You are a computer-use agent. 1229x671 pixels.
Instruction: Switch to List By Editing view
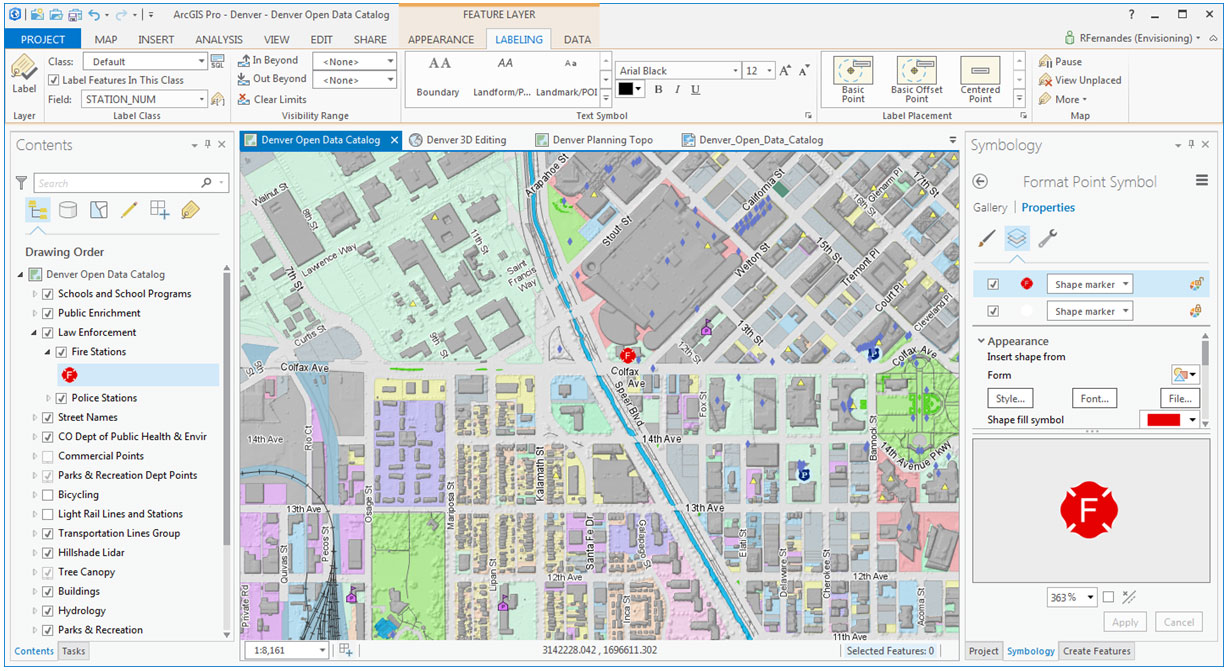tap(129, 210)
